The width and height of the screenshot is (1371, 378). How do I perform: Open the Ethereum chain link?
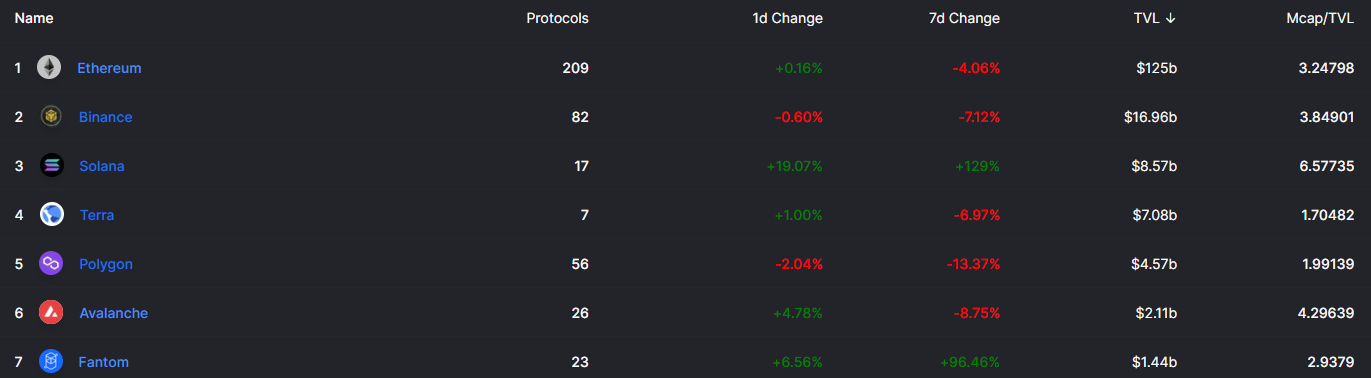[x=109, y=68]
